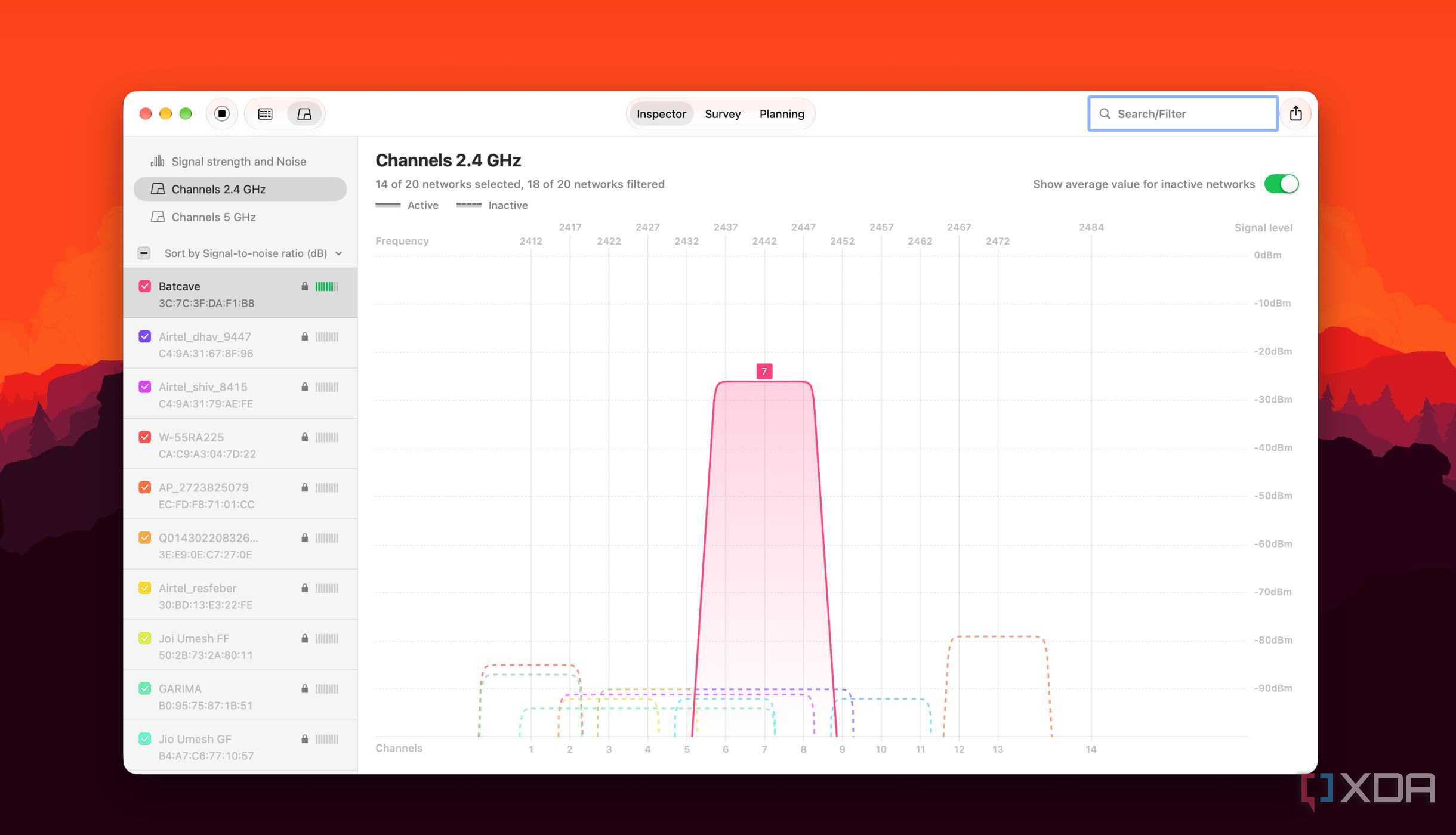Switch to the channel graph view icon
The width and height of the screenshot is (1456, 835).
(304, 113)
